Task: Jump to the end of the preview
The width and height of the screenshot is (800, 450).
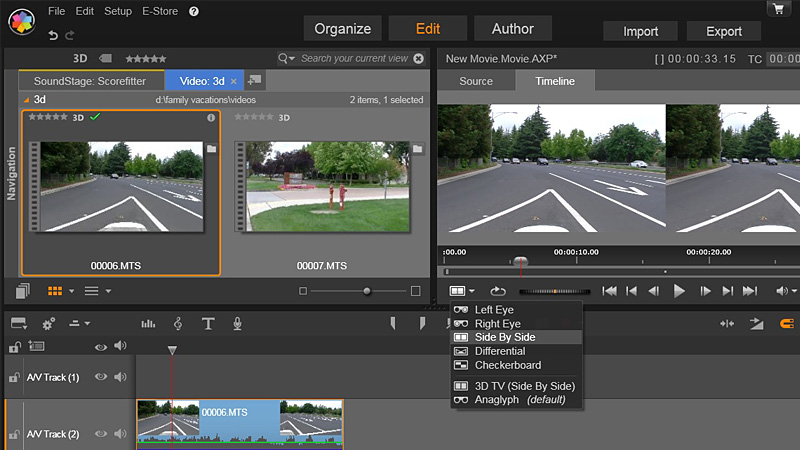Action: [x=750, y=291]
